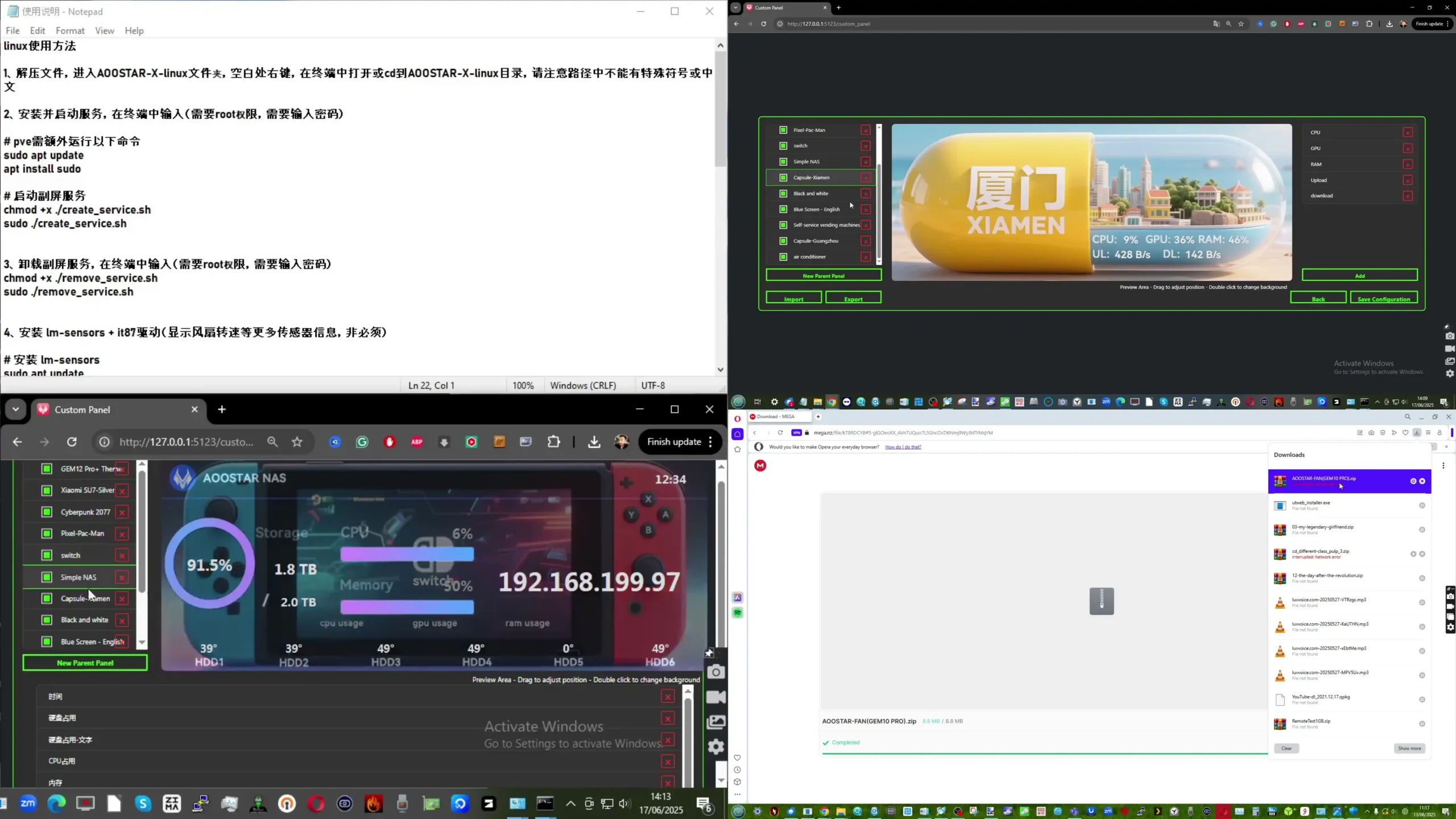This screenshot has height=819, width=1456.
Task: Click the green MEGA download progress bar
Action: pos(1045,754)
